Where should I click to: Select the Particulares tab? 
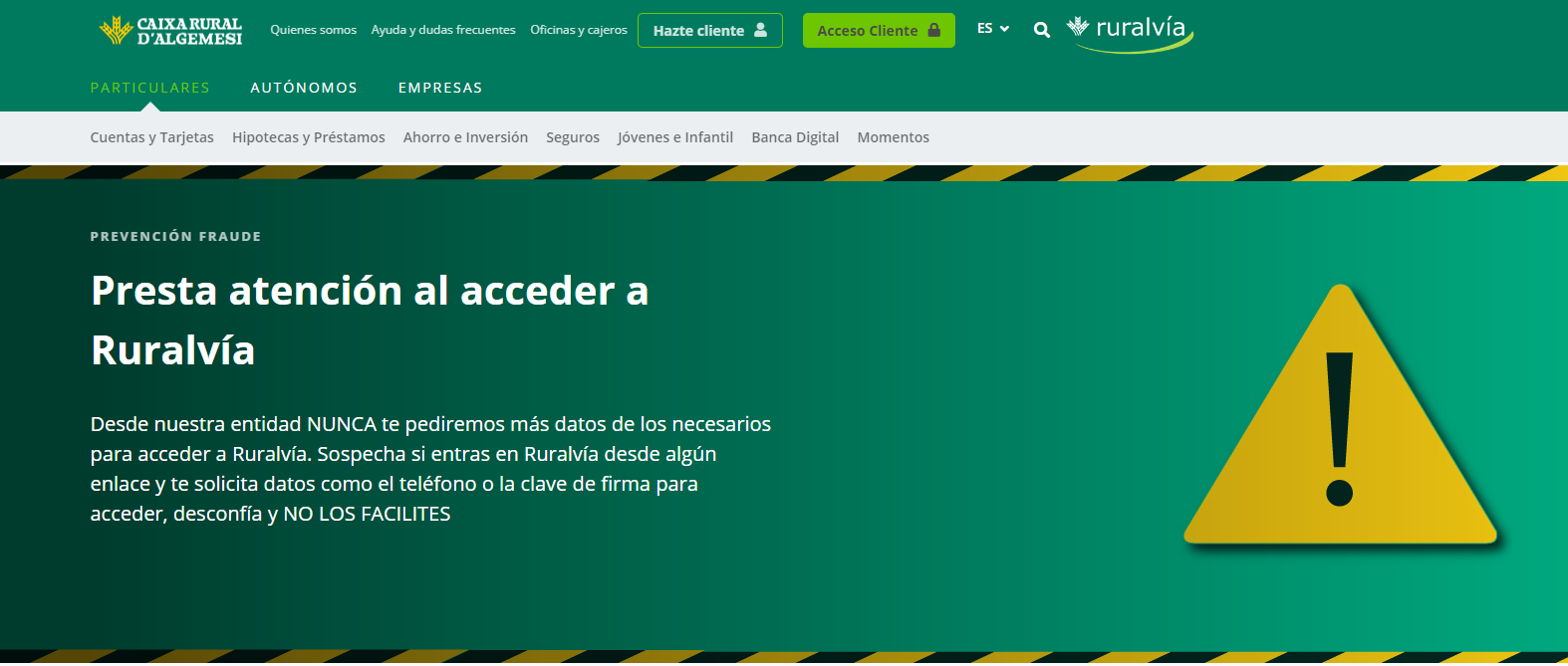[150, 88]
